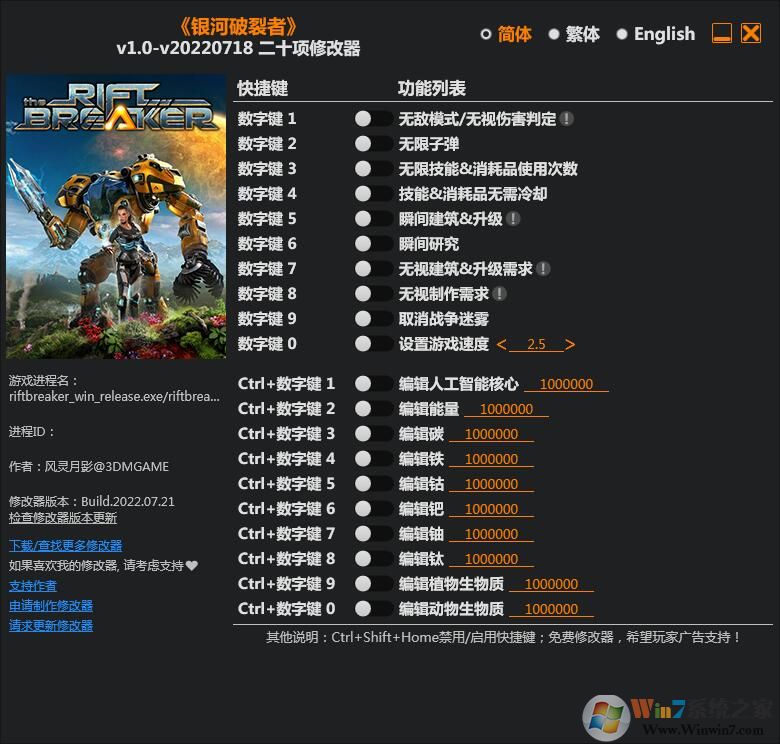Click the 进程ID label

tap(31, 432)
